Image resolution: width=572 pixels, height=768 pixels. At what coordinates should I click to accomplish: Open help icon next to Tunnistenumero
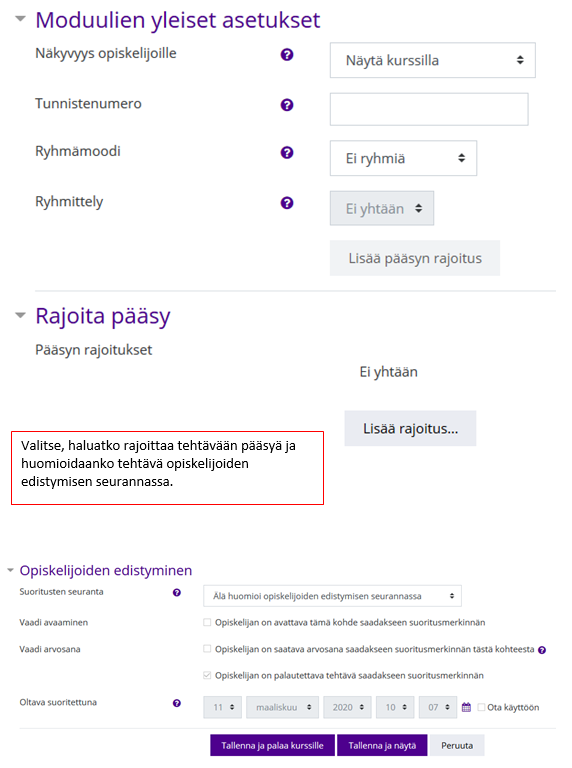pos(287,105)
